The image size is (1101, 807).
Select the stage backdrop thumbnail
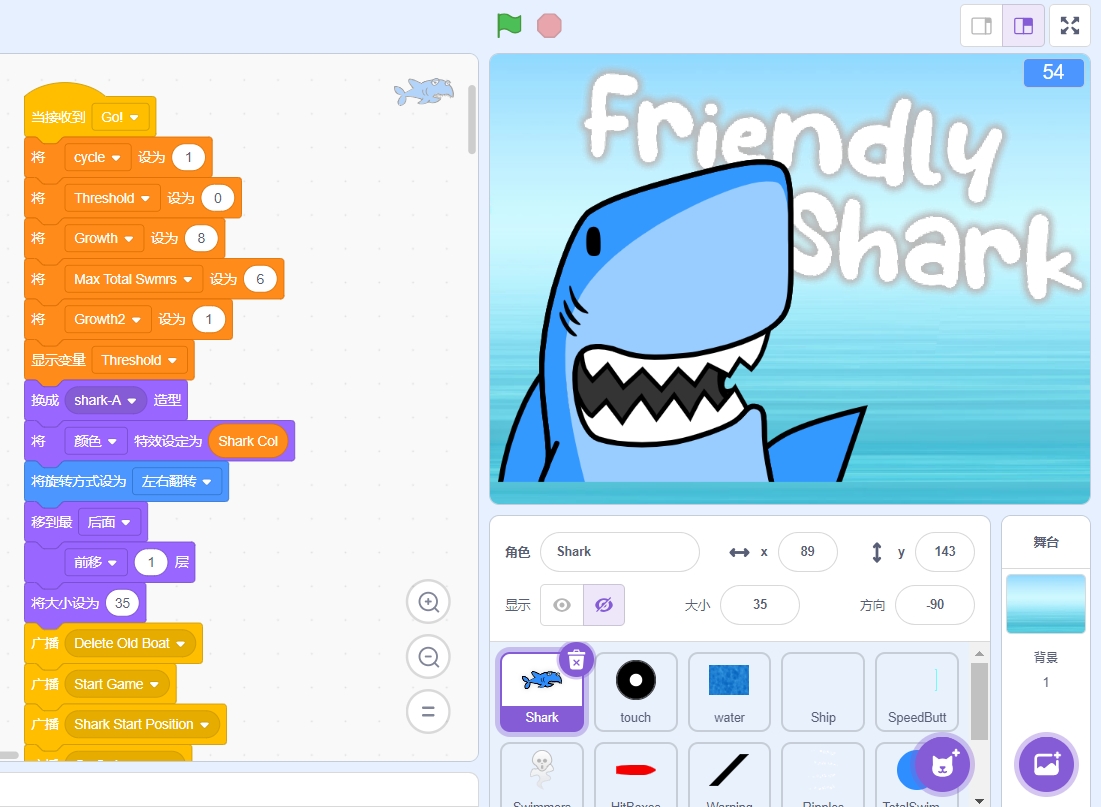point(1045,603)
